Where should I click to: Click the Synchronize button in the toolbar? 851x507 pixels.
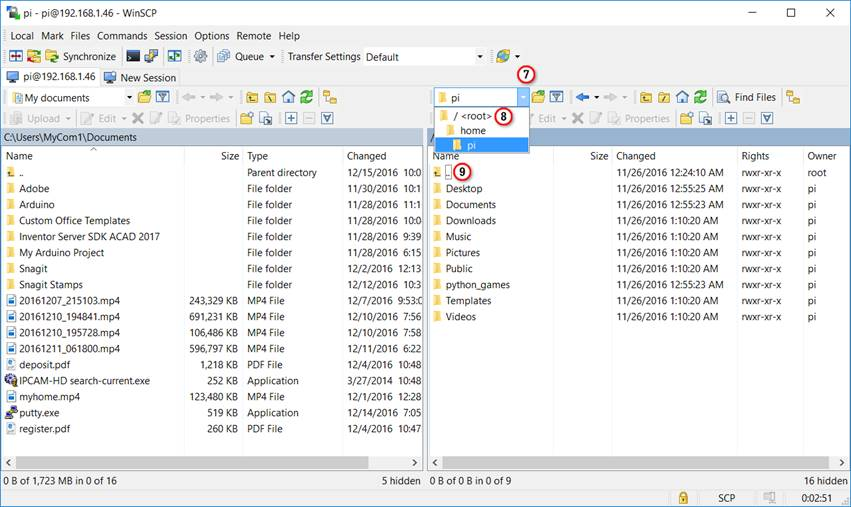click(x=81, y=56)
